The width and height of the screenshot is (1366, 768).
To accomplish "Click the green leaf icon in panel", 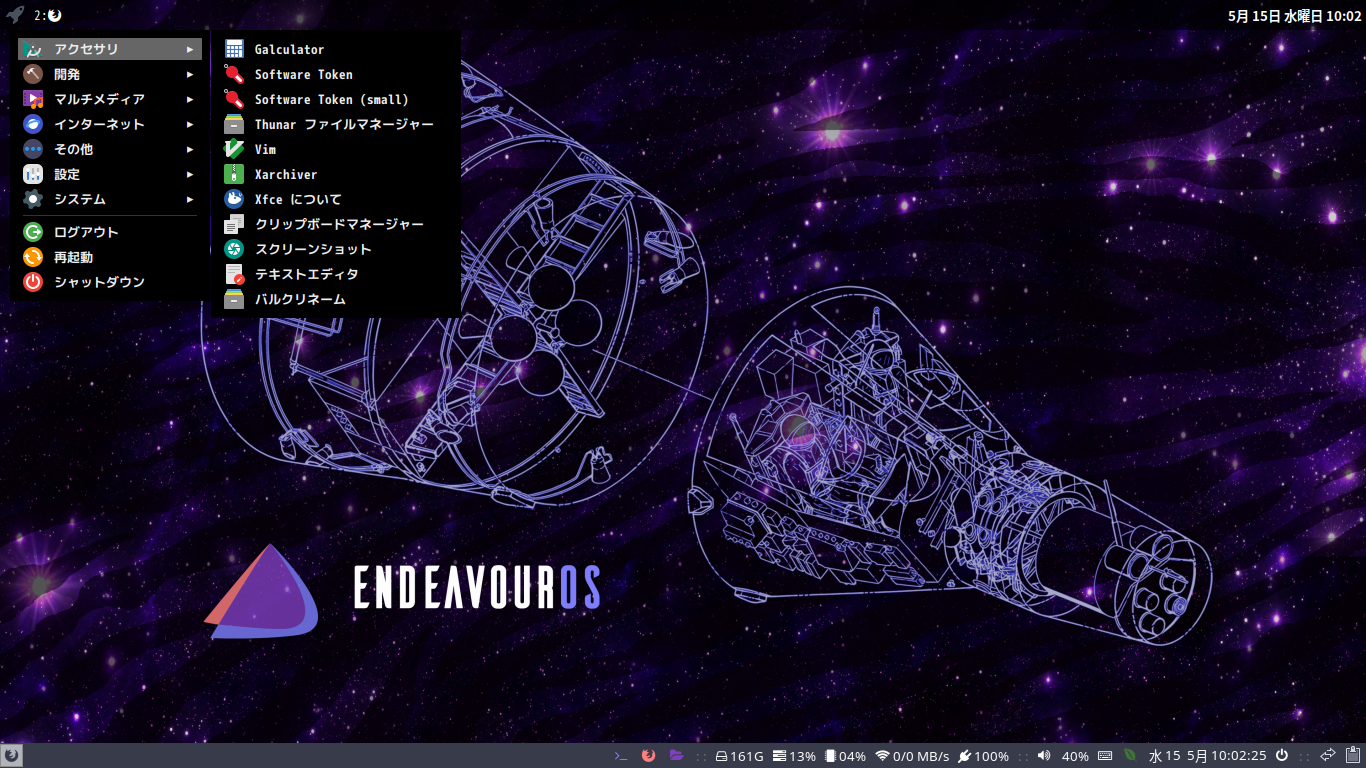I will [1130, 756].
